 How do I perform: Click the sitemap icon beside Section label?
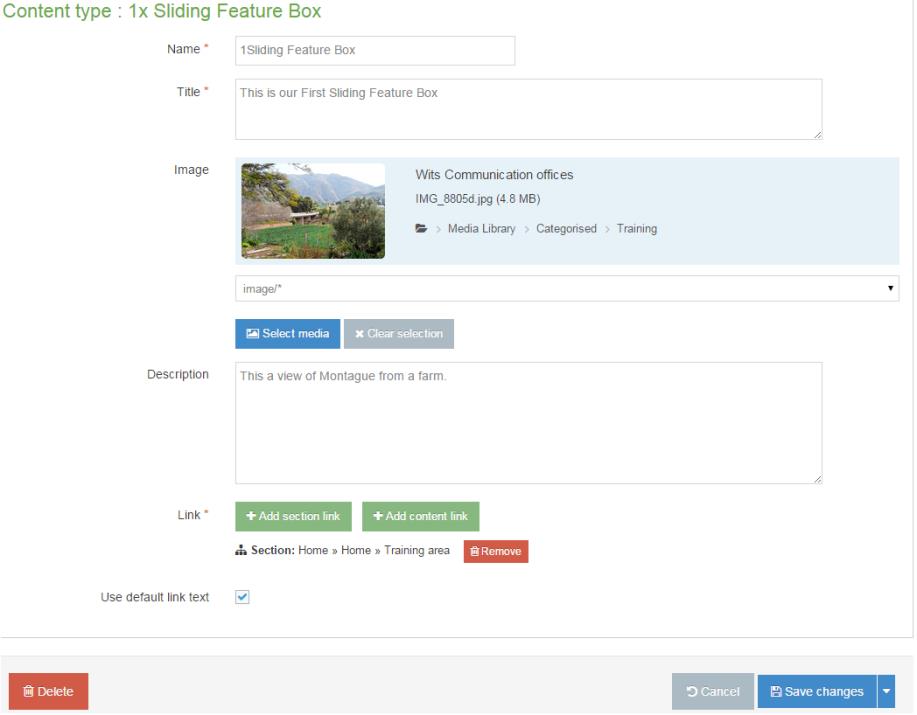(x=241, y=550)
